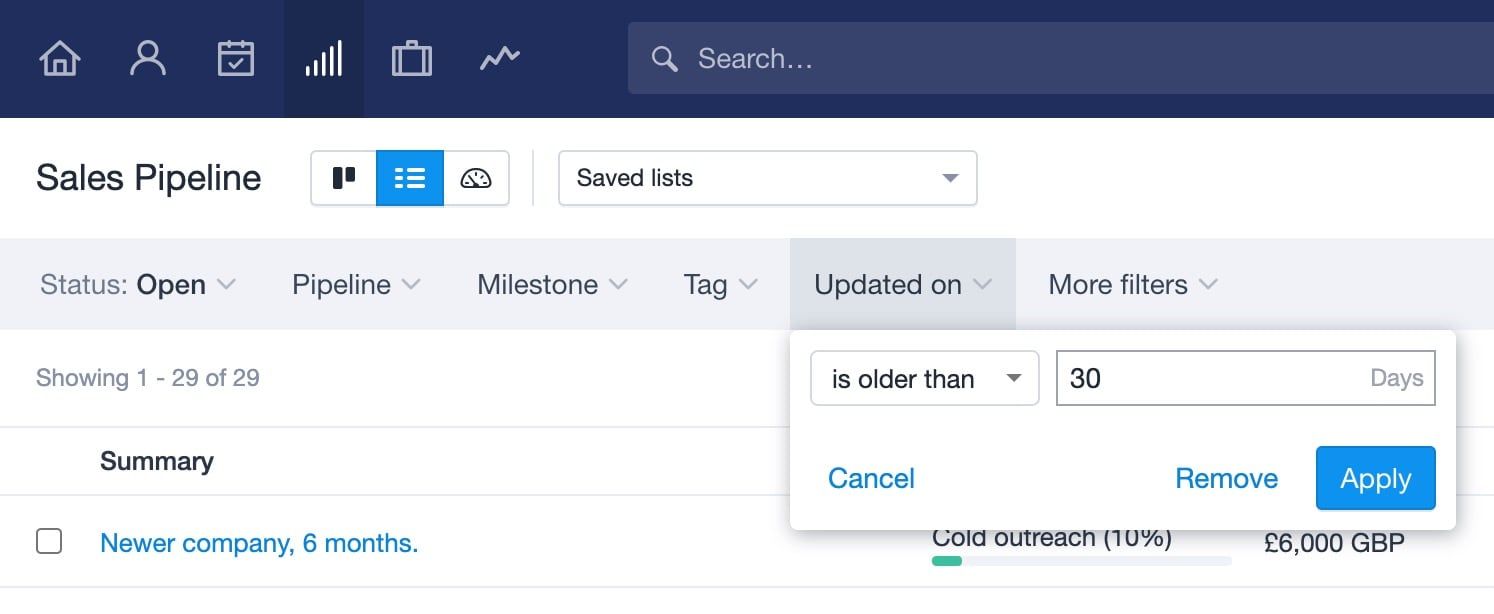The width and height of the screenshot is (1494, 614).
Task: Expand the Status: Open filter
Action: (138, 285)
